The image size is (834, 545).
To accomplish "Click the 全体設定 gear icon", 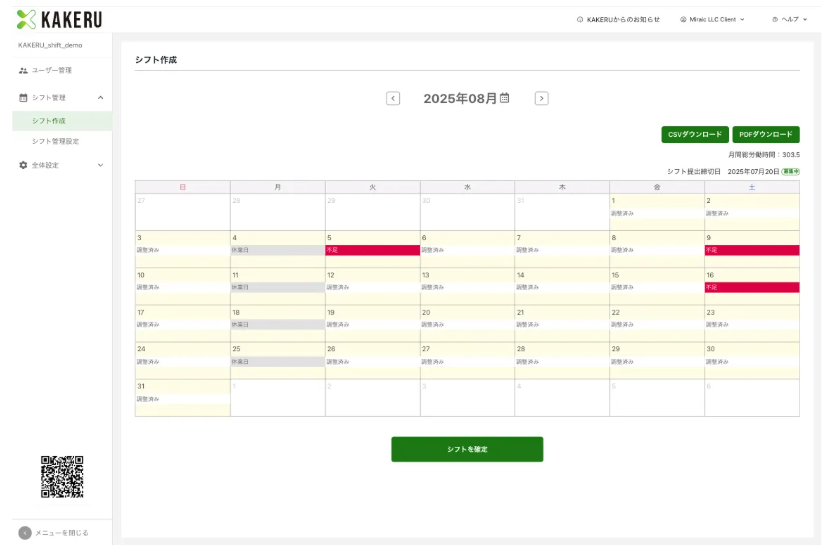I will tap(24, 165).
